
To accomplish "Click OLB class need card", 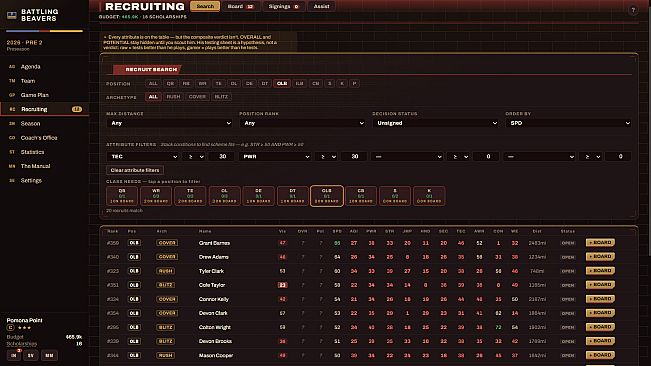I will (327, 196).
